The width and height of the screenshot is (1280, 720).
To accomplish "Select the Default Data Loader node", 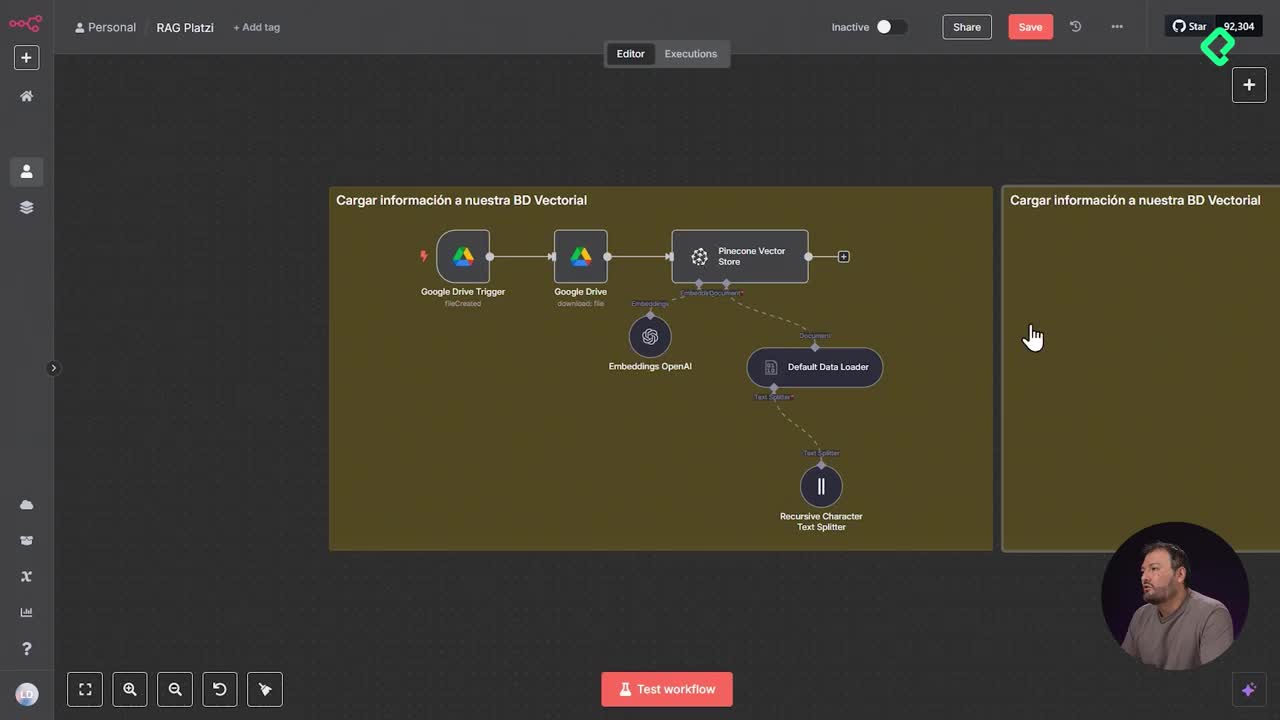I will [x=814, y=367].
